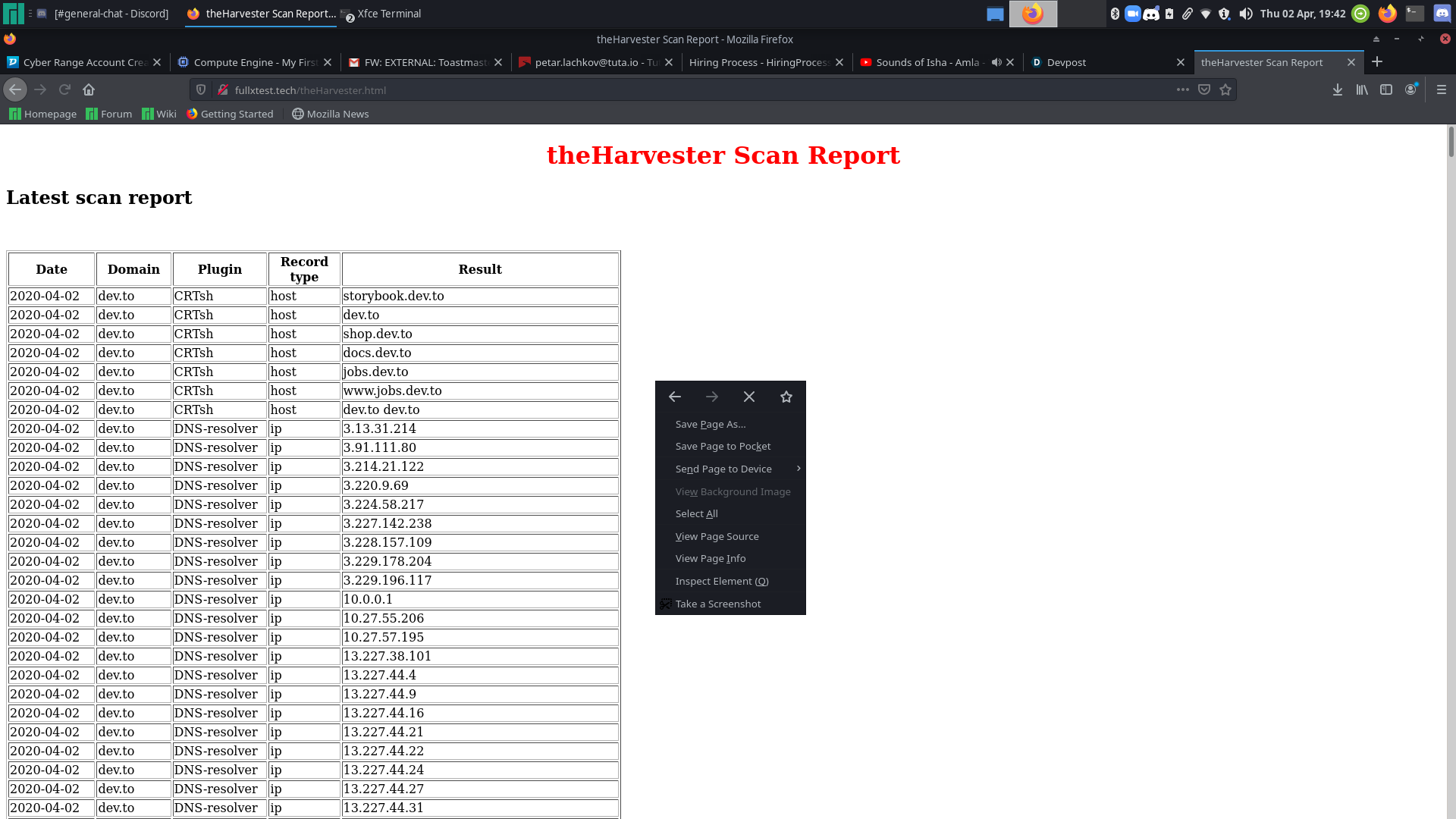Click tracking protection shield icon
Viewport: 1456px width, 819px height.
pyautogui.click(x=201, y=89)
